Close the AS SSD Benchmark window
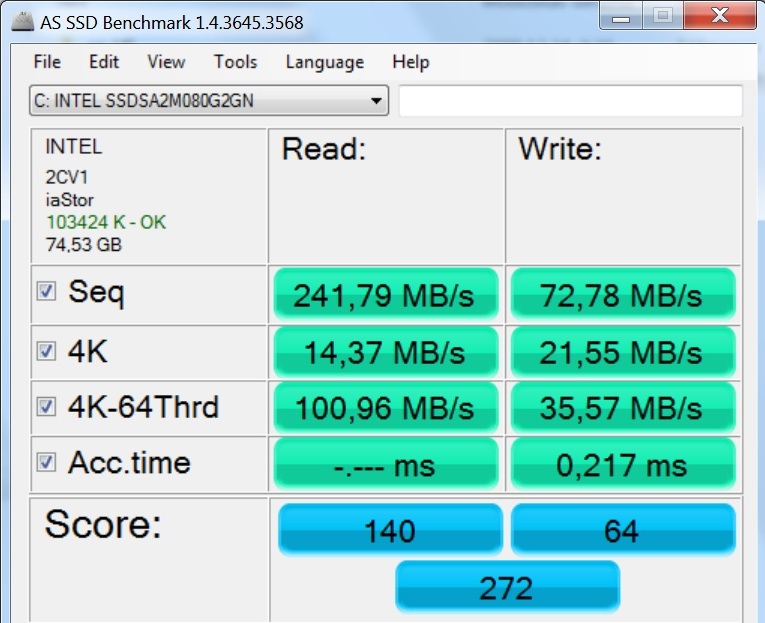The width and height of the screenshot is (765, 623). (720, 15)
